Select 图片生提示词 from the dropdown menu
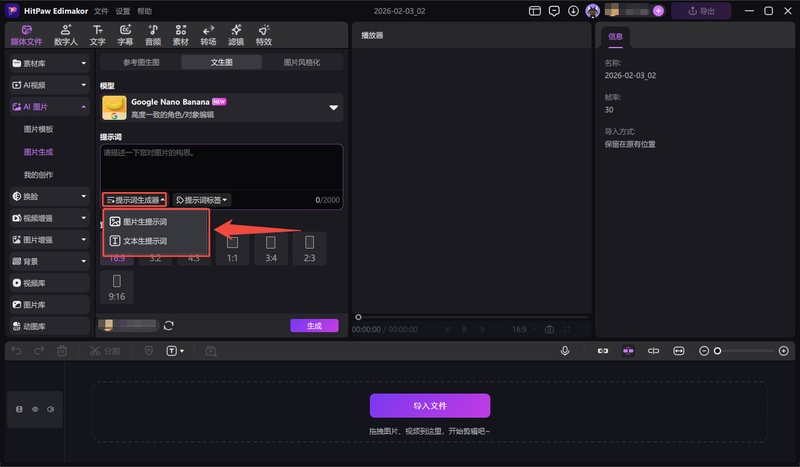 [x=144, y=222]
